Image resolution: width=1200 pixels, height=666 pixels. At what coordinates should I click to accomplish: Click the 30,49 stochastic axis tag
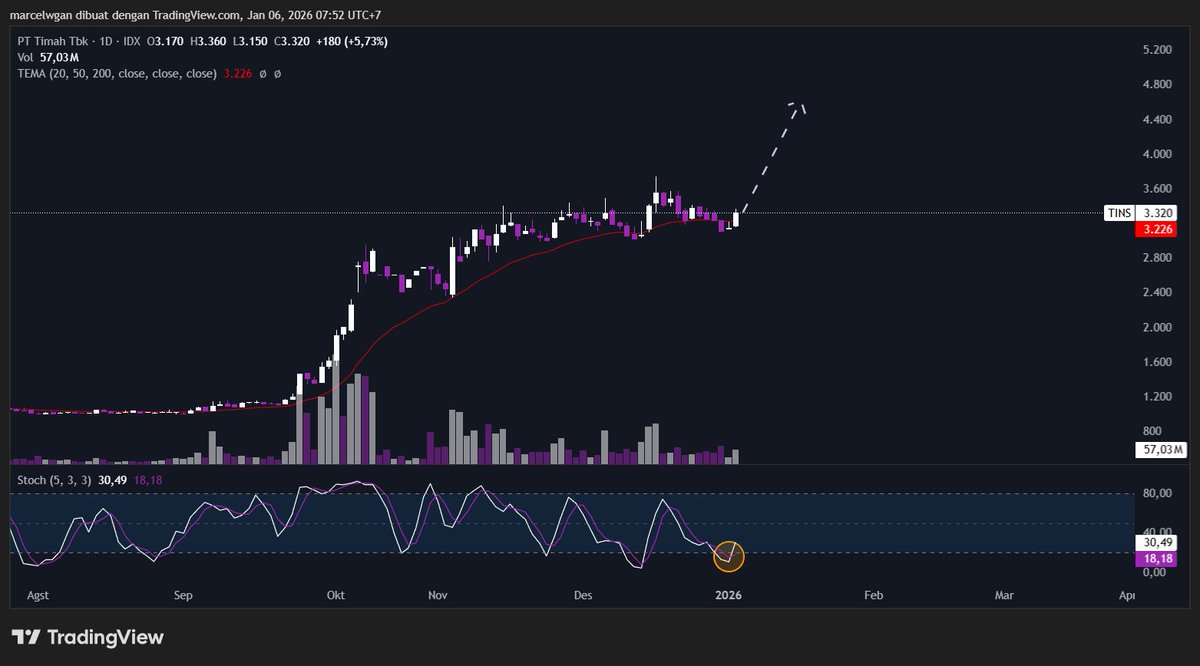click(x=1155, y=542)
